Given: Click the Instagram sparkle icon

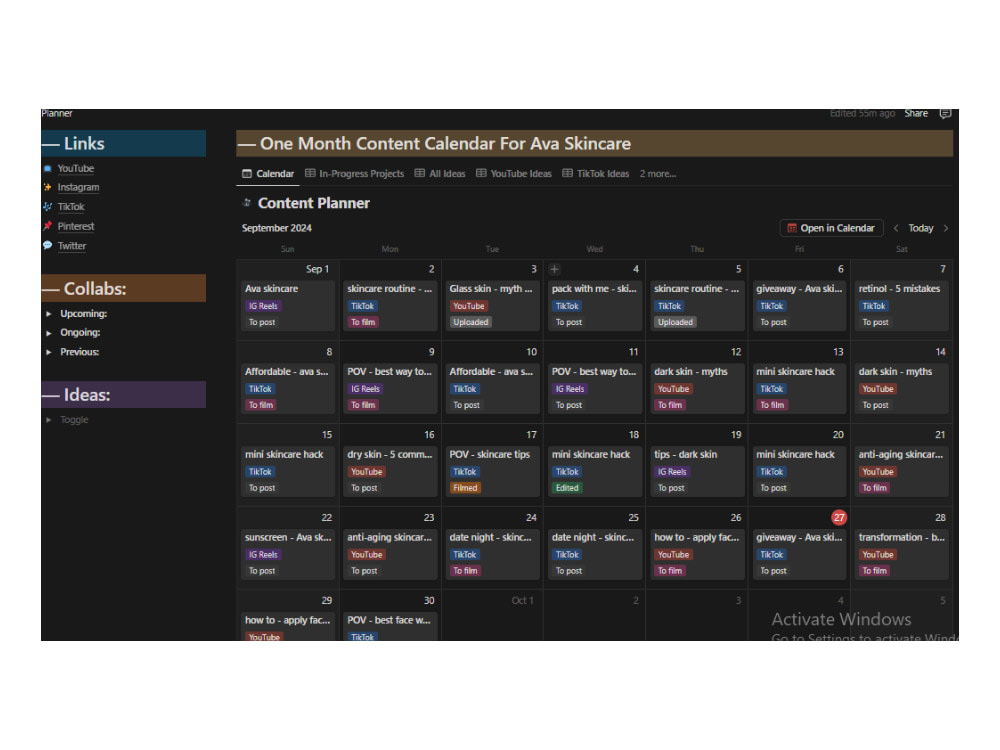Looking at the screenshot, I should pos(47,188).
